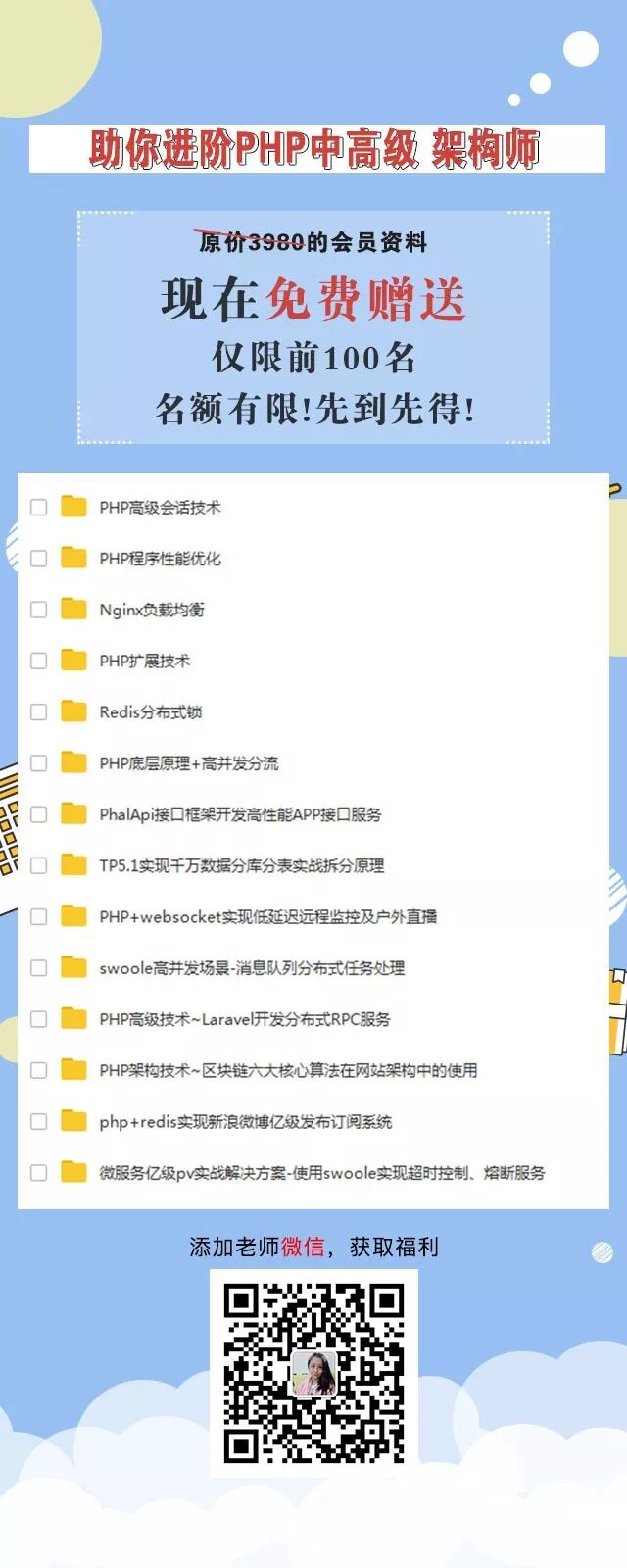
Task: Click the WeChat QR code image
Action: tap(313, 1373)
